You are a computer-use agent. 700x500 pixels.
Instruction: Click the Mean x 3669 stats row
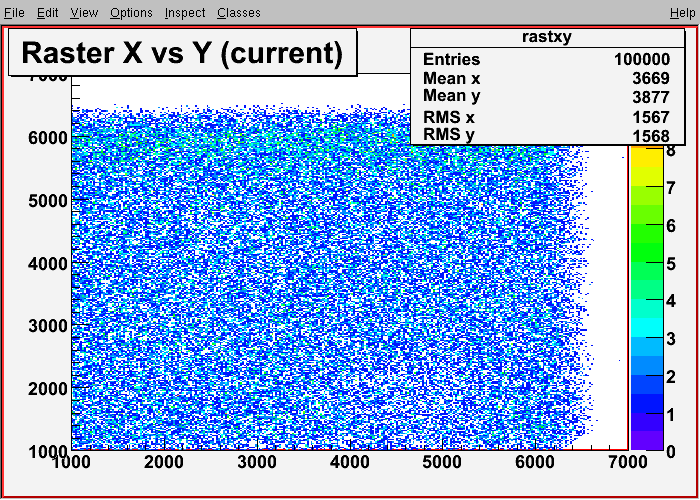pyautogui.click(x=547, y=79)
